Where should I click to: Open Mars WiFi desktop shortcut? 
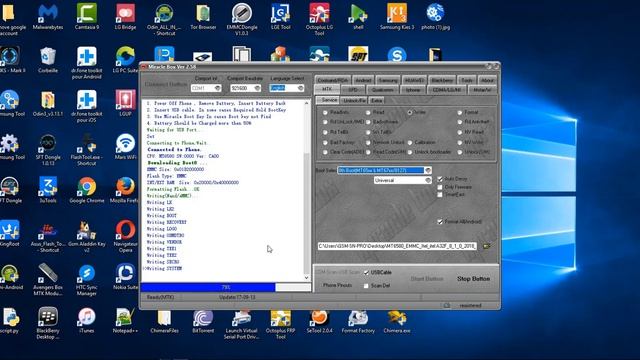coord(125,147)
